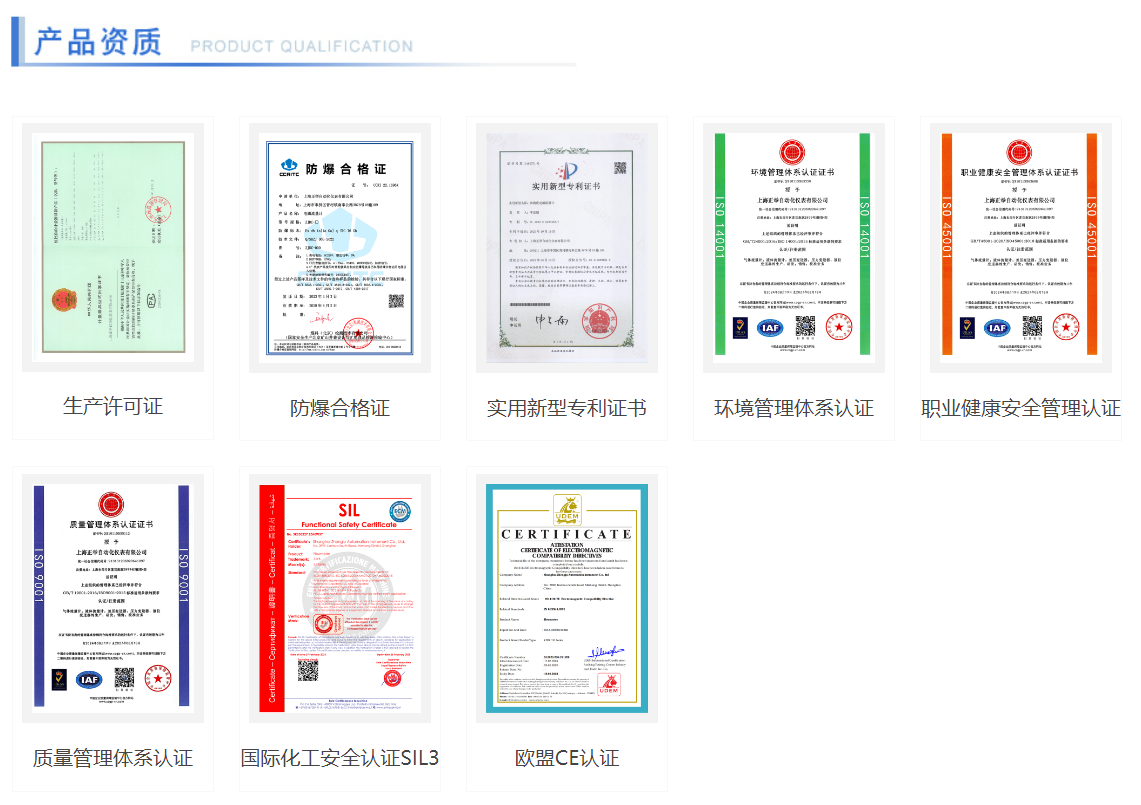Open the ISO 45001 occupational health certificate

1021,247
